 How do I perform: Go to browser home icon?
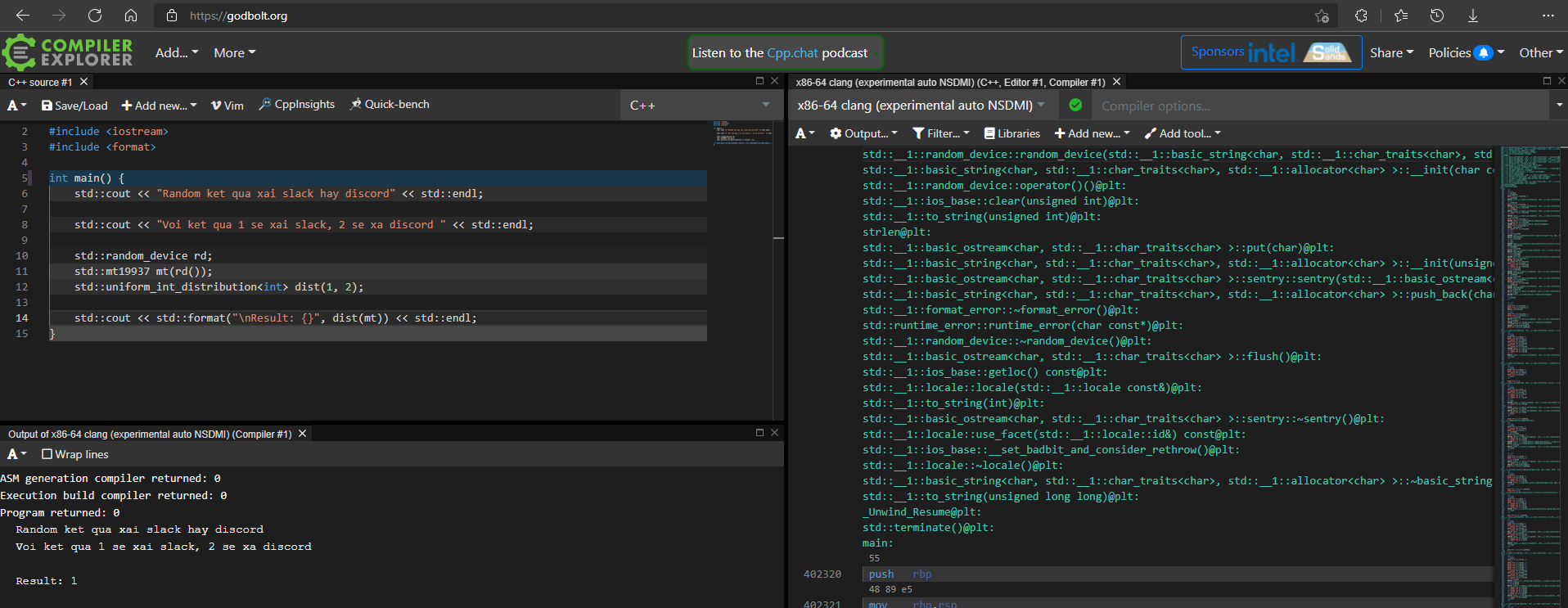pyautogui.click(x=131, y=16)
